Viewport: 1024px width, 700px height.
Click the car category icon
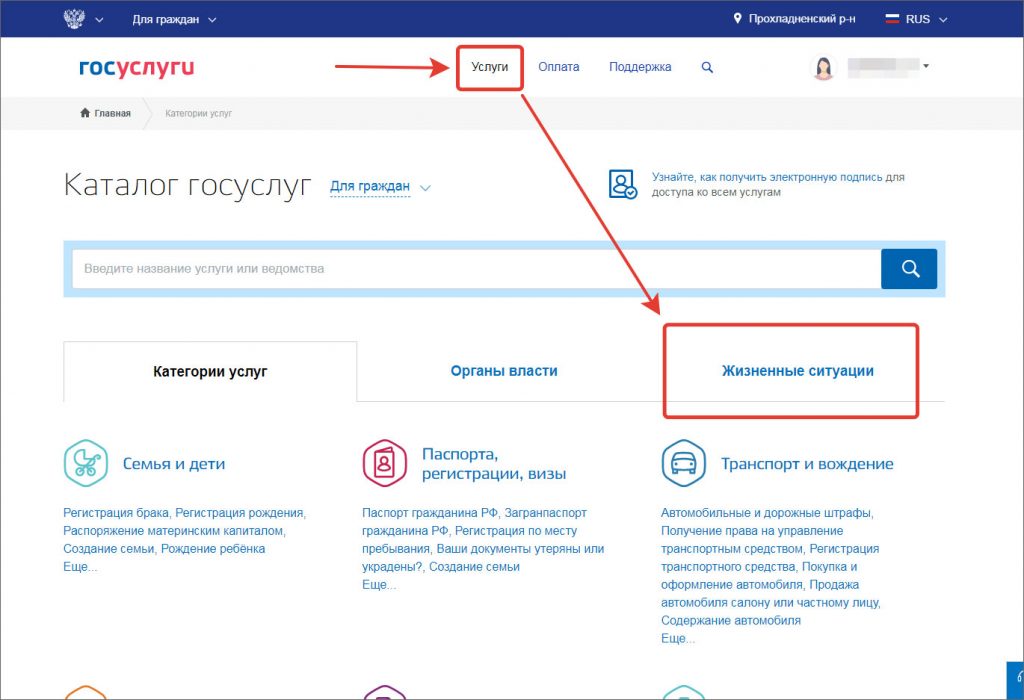(x=683, y=463)
